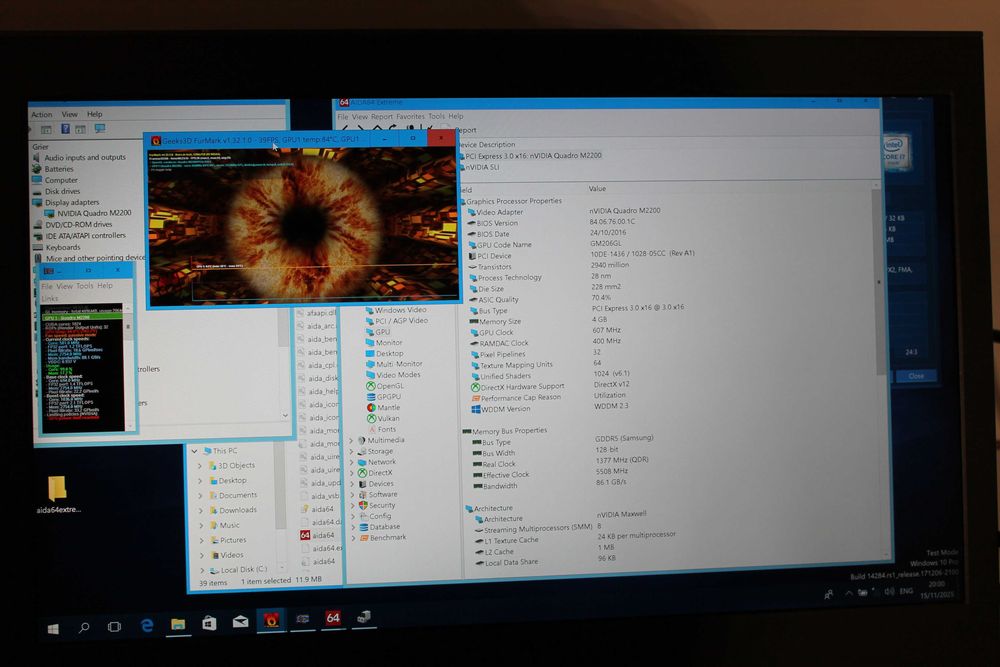Switch to Device Manager taskbar button
The width and height of the screenshot is (1000, 667).
click(x=364, y=617)
